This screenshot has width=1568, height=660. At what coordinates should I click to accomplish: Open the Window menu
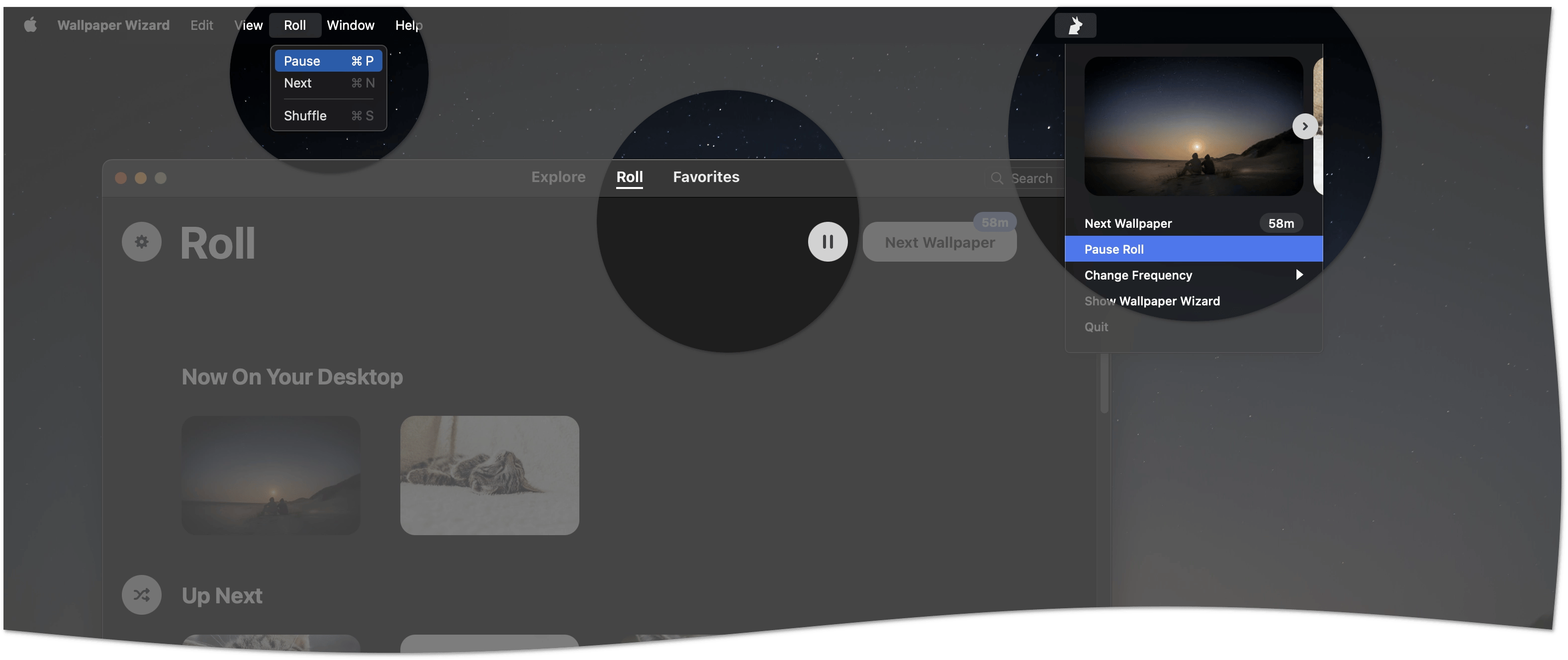tap(350, 25)
